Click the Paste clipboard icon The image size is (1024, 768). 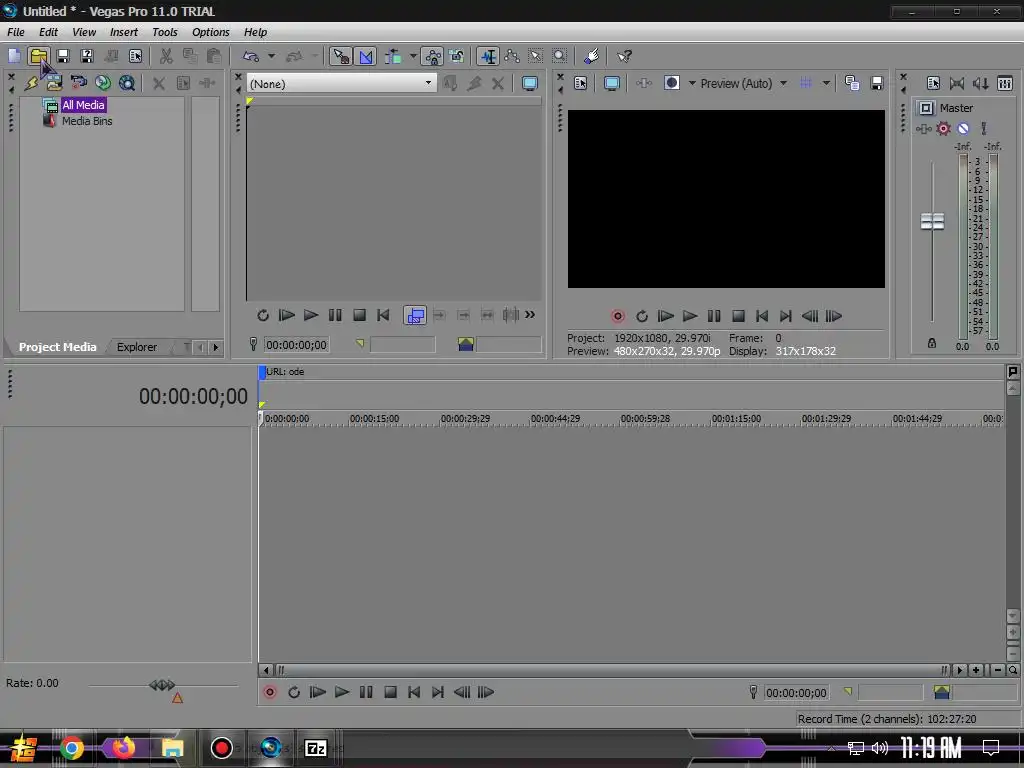click(214, 56)
